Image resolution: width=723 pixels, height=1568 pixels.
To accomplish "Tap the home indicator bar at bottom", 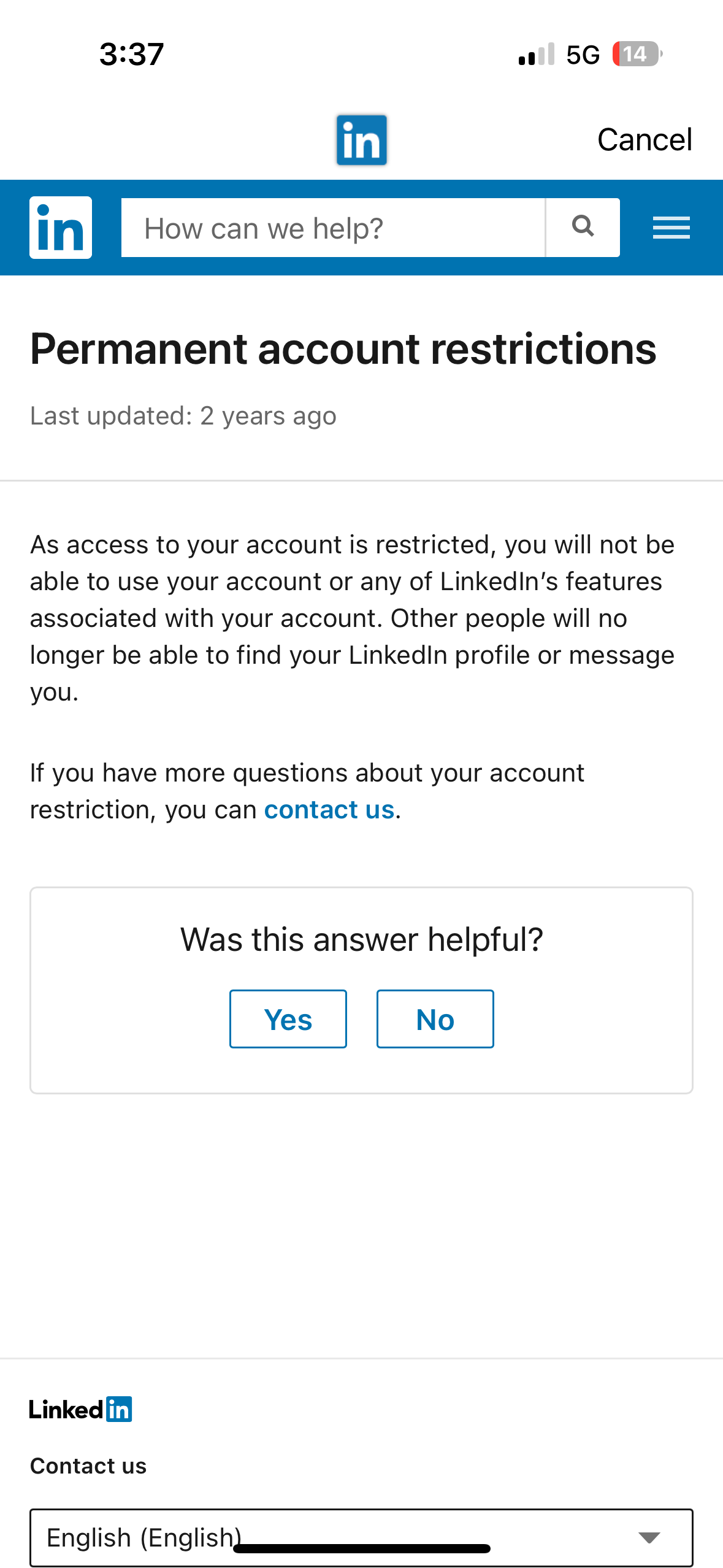I will pos(361,1549).
